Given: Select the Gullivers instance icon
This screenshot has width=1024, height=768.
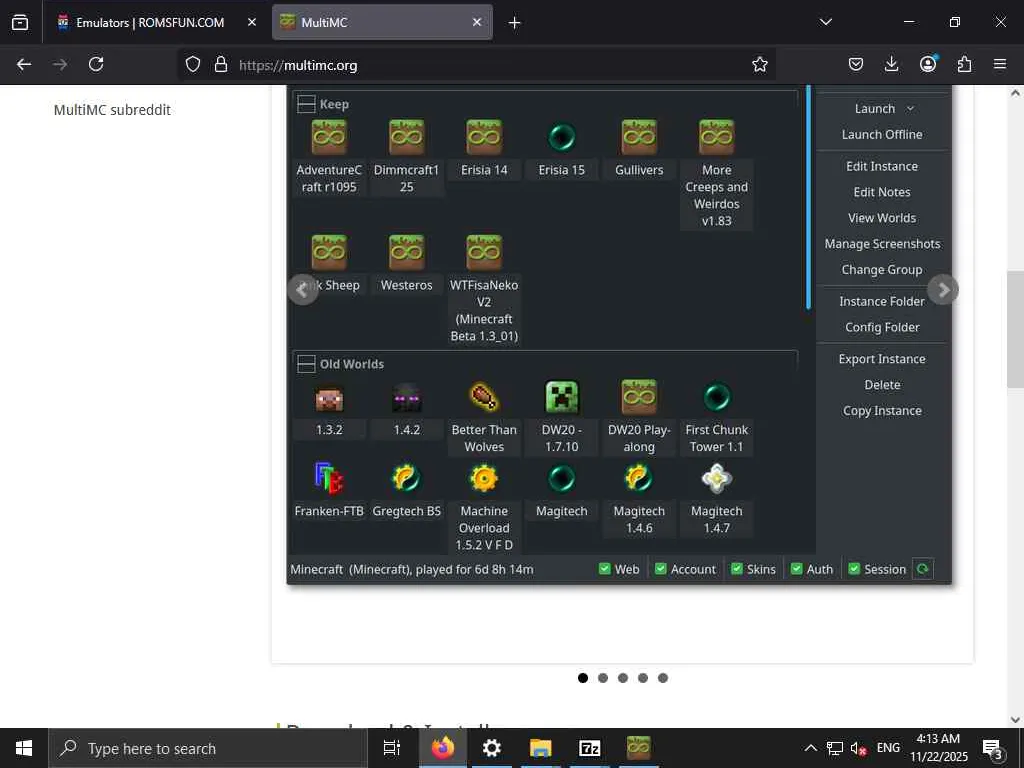Looking at the screenshot, I should pos(639,137).
